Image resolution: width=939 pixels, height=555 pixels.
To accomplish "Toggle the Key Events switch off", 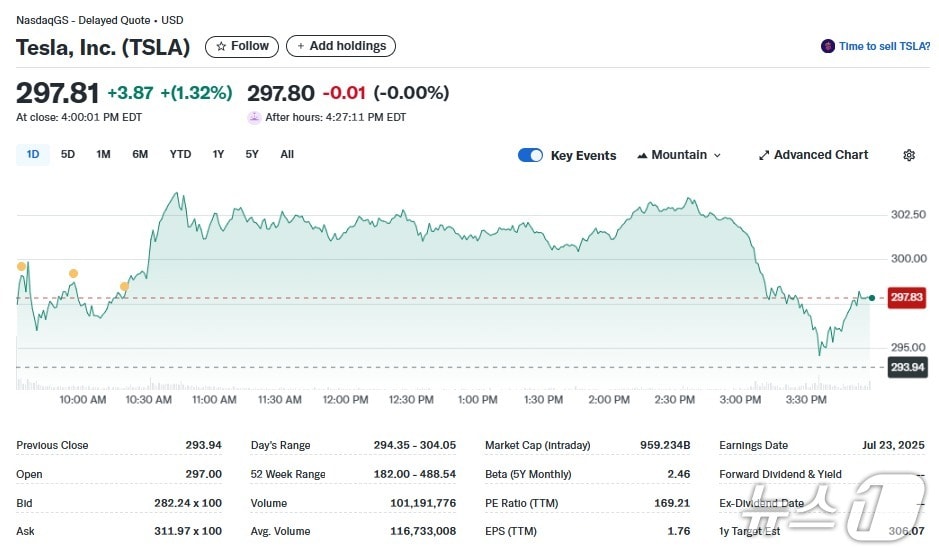I will tap(530, 155).
